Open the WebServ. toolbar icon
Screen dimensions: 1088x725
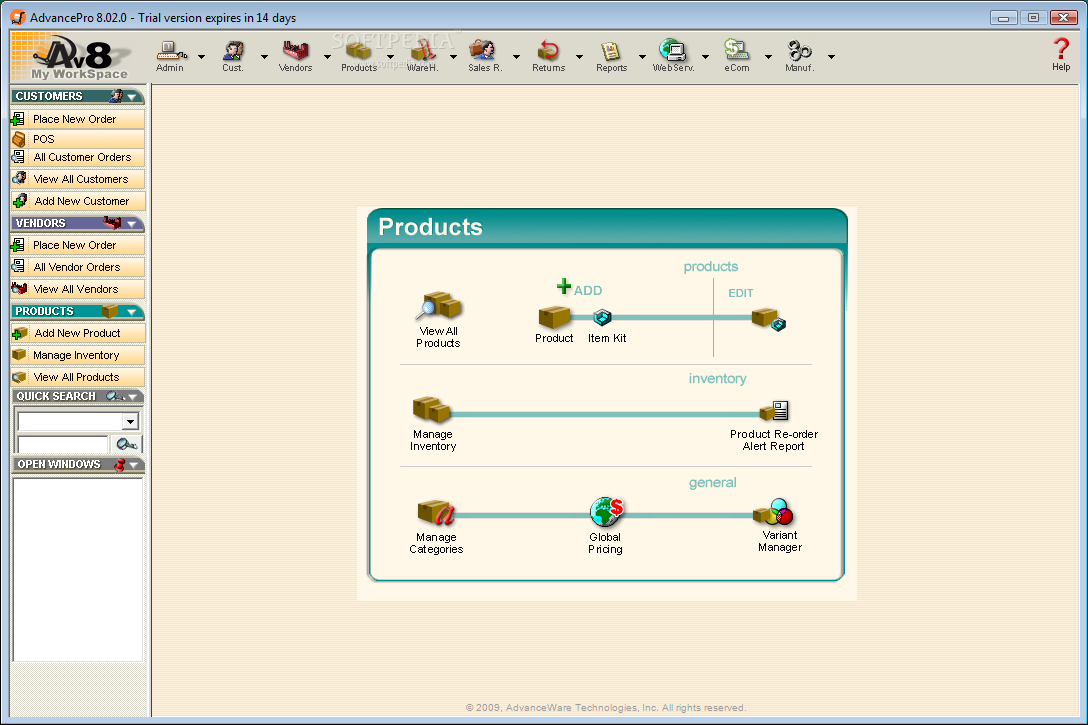[673, 56]
